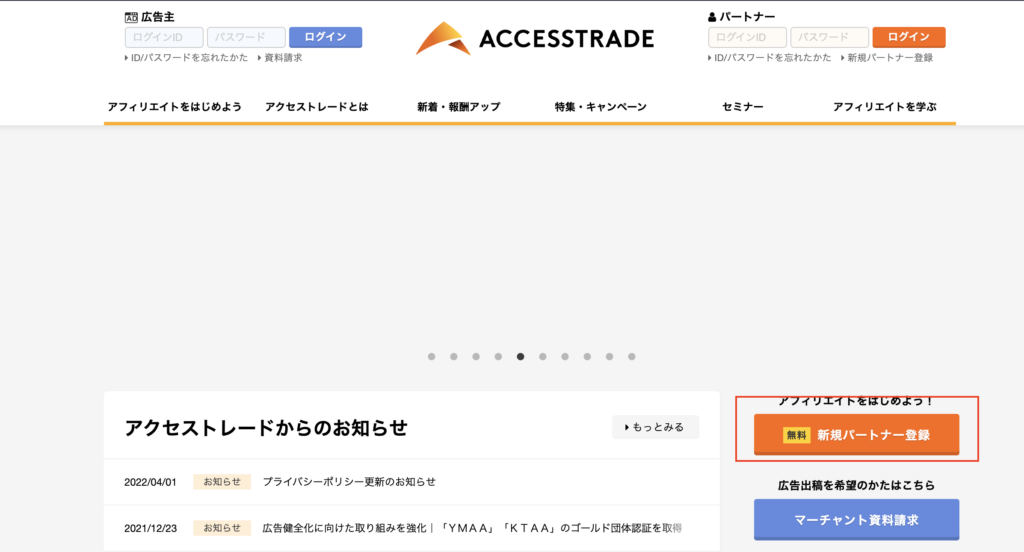Click the 2022/04/01 date text
This screenshot has height=552, width=1024.
[150, 482]
